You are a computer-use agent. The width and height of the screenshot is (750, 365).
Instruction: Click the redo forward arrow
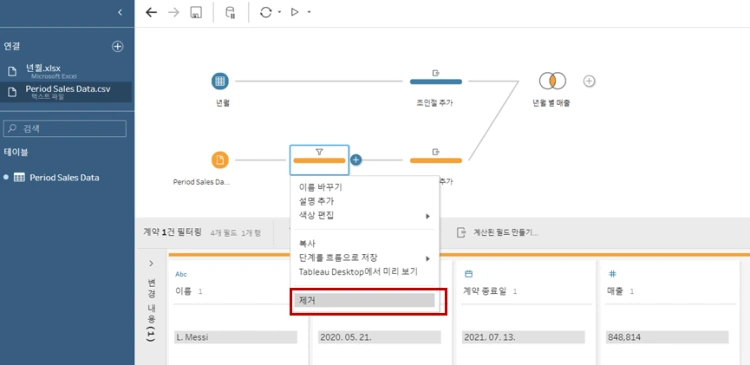(174, 12)
